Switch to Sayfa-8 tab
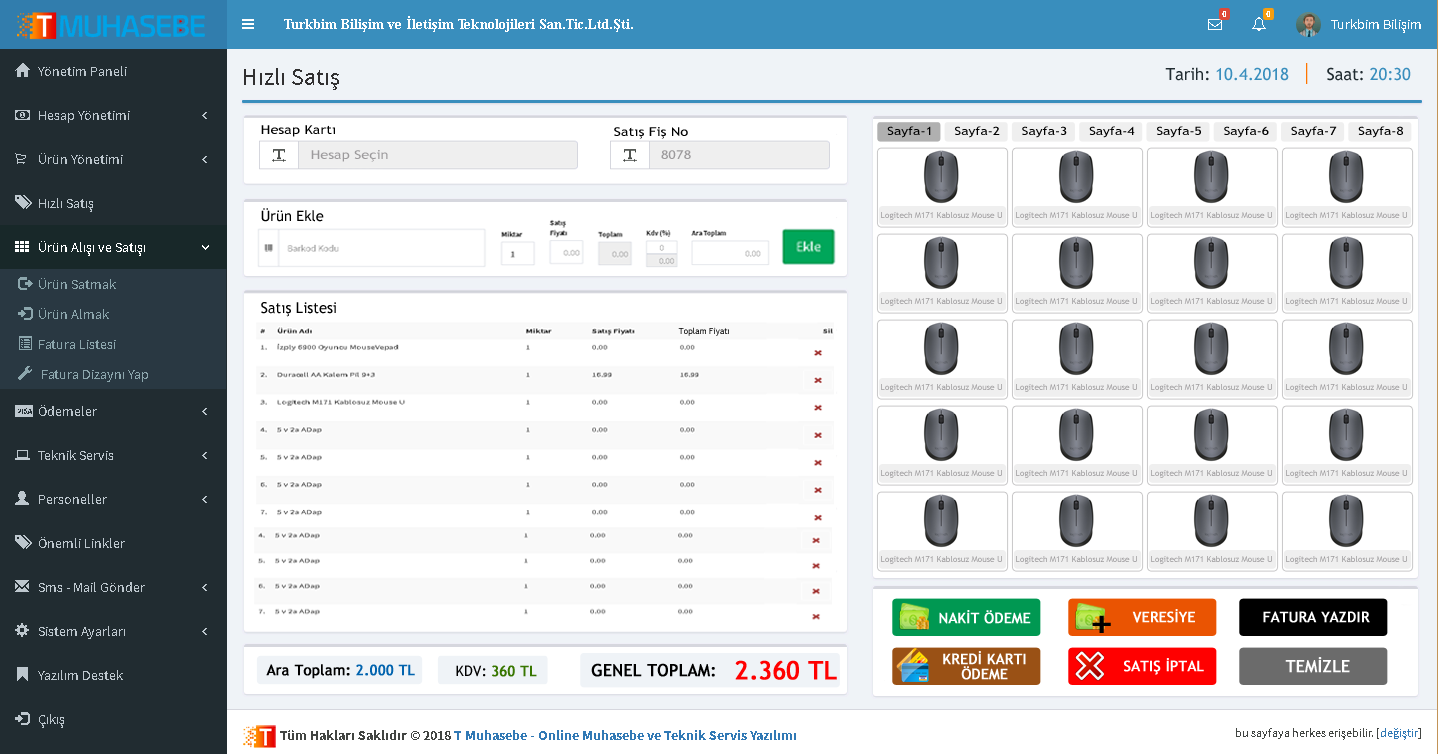 (x=1380, y=131)
